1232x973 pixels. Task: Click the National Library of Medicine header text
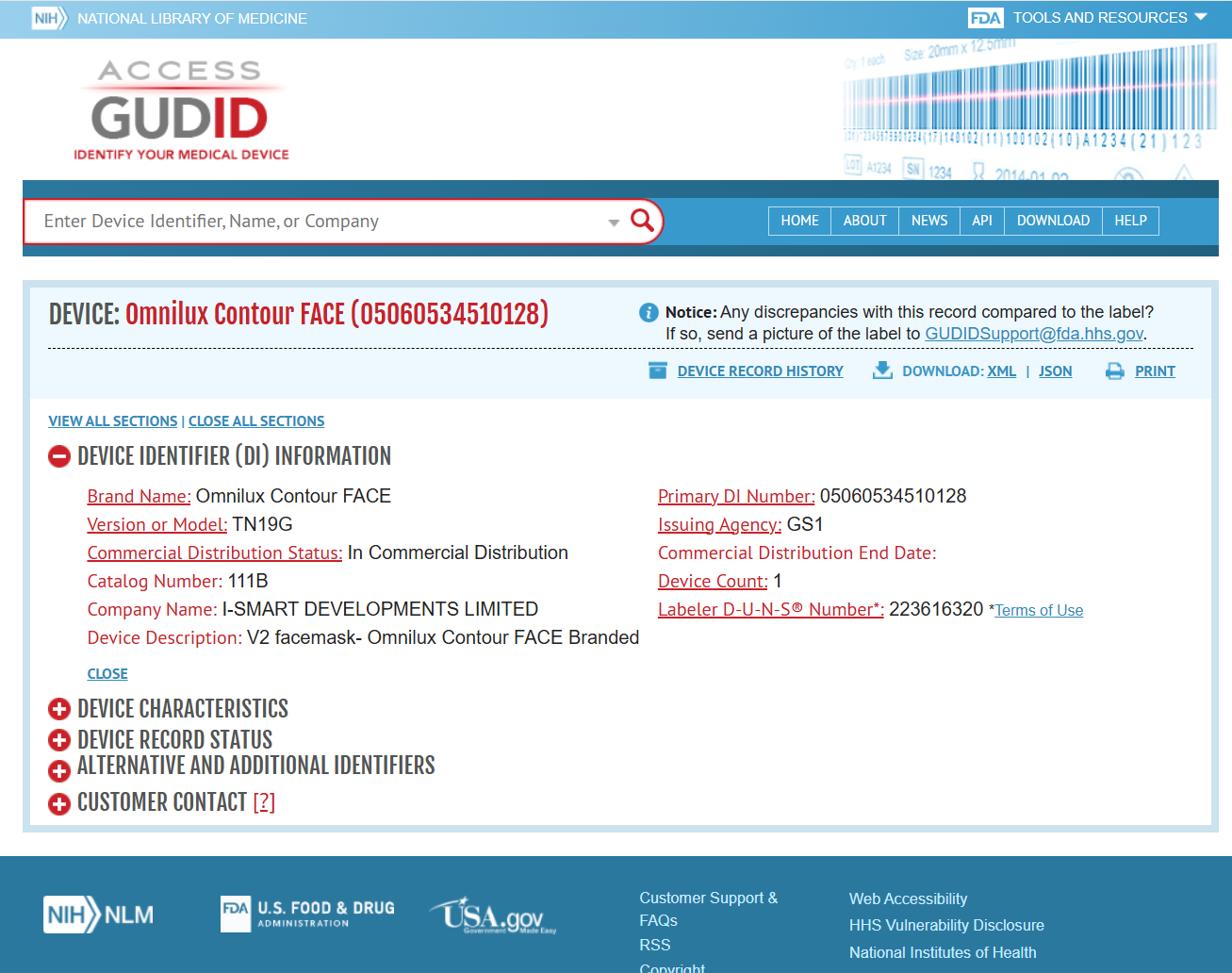(x=192, y=19)
